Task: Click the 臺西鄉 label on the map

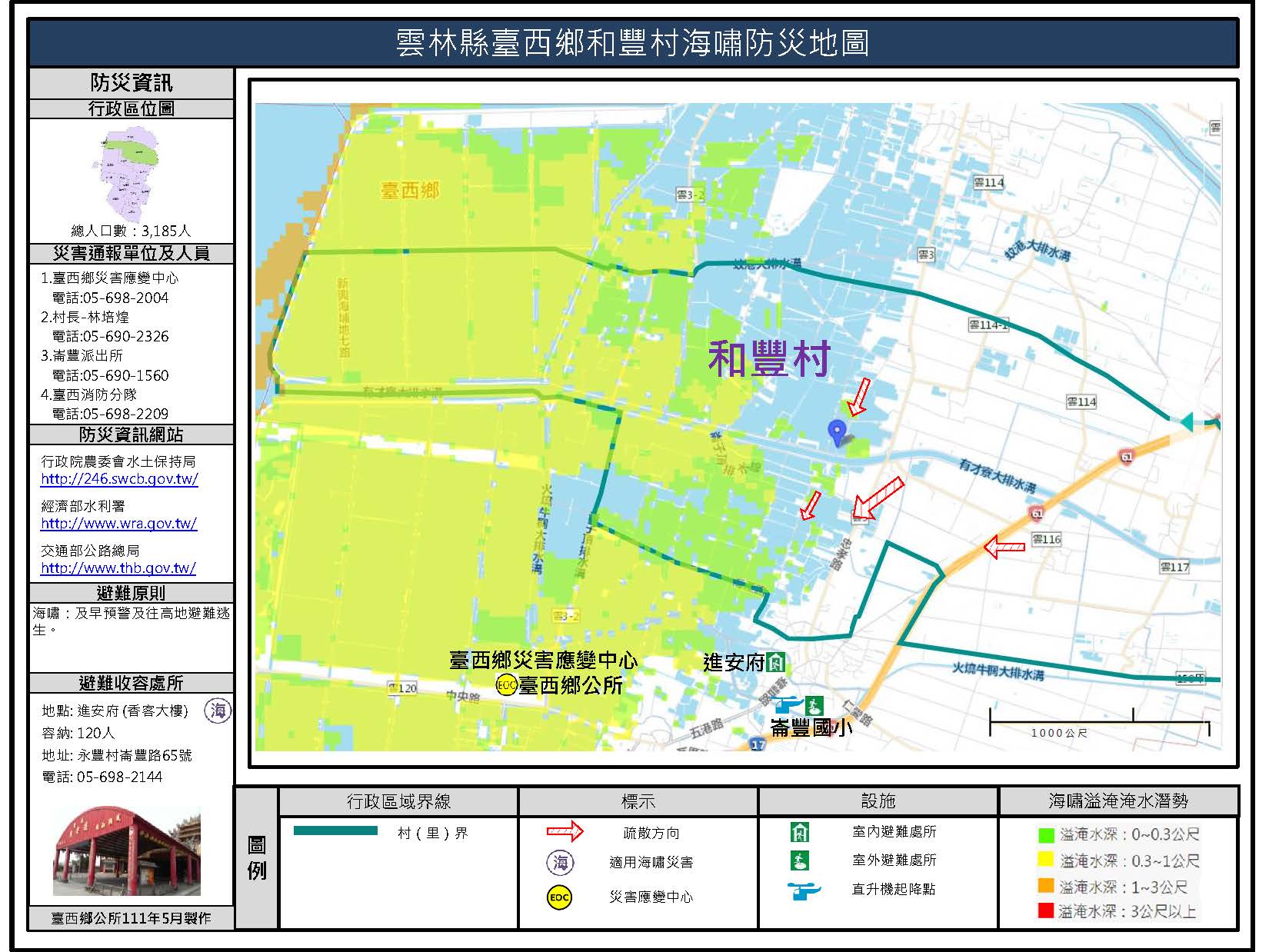Action: tap(409, 191)
